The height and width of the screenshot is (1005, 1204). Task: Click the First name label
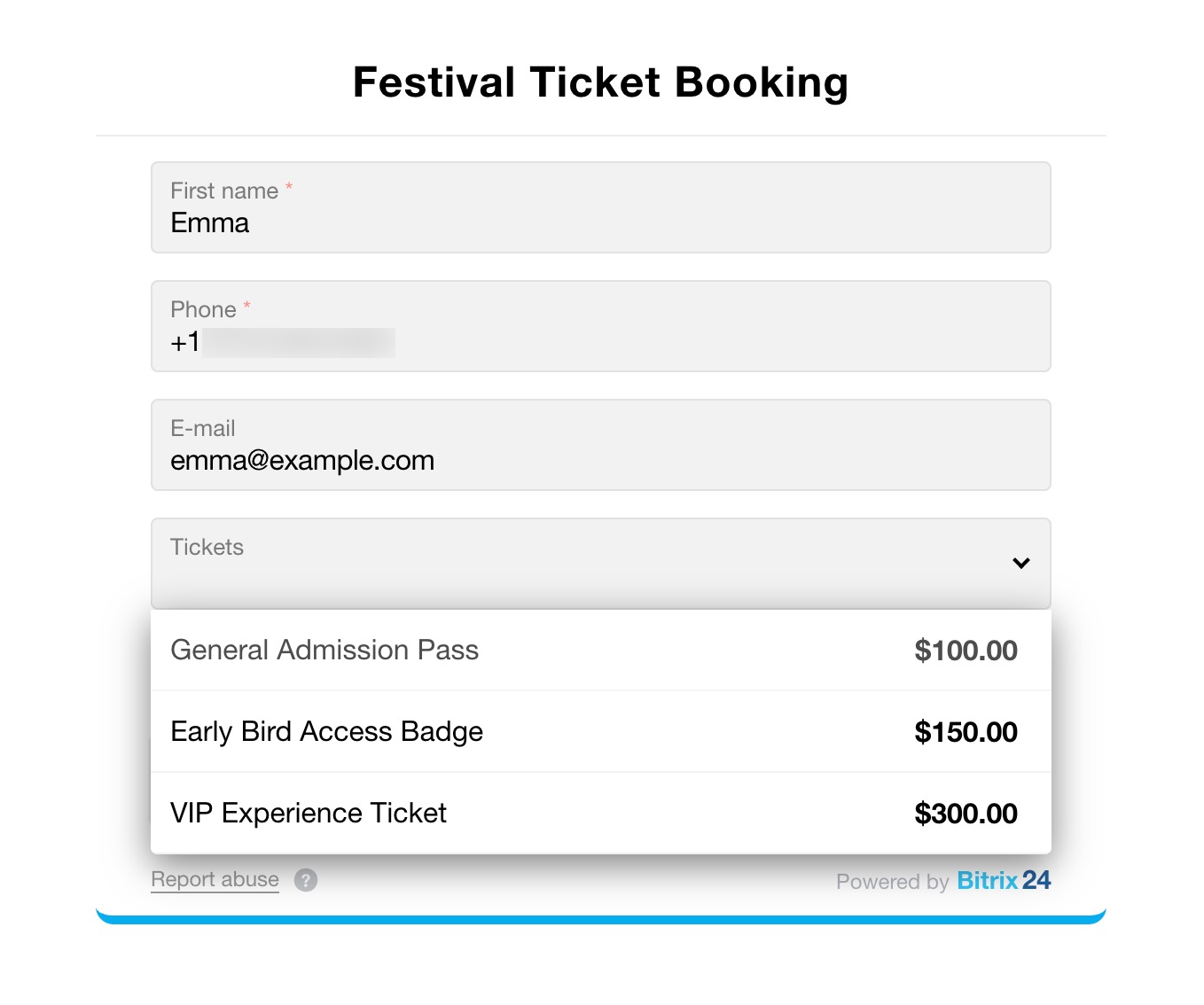pyautogui.click(x=224, y=191)
